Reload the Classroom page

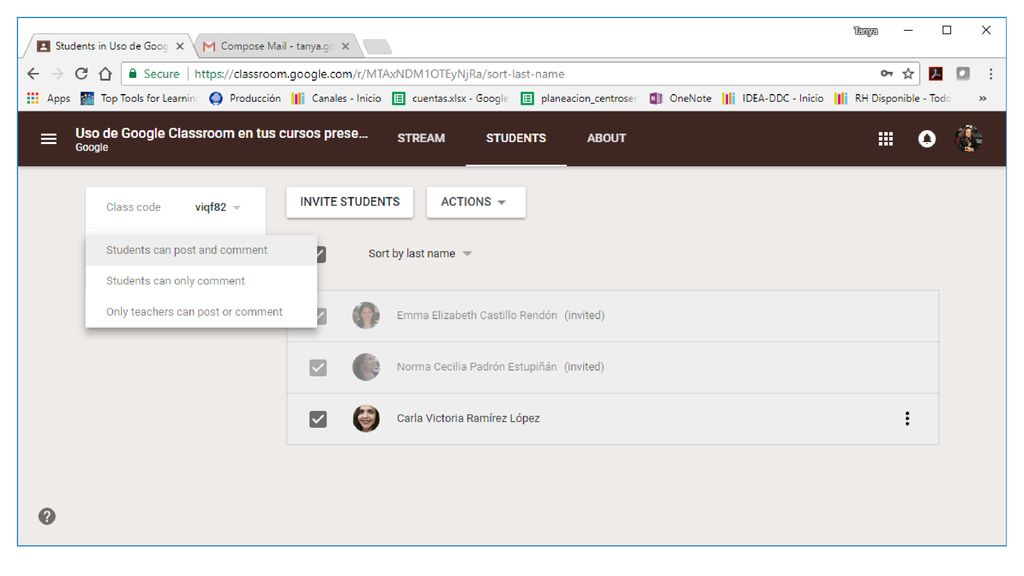[81, 74]
